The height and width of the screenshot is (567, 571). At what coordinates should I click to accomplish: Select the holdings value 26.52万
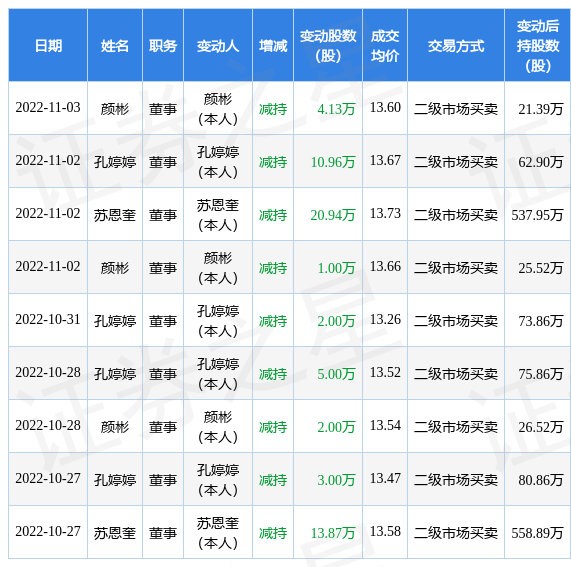pyautogui.click(x=541, y=427)
